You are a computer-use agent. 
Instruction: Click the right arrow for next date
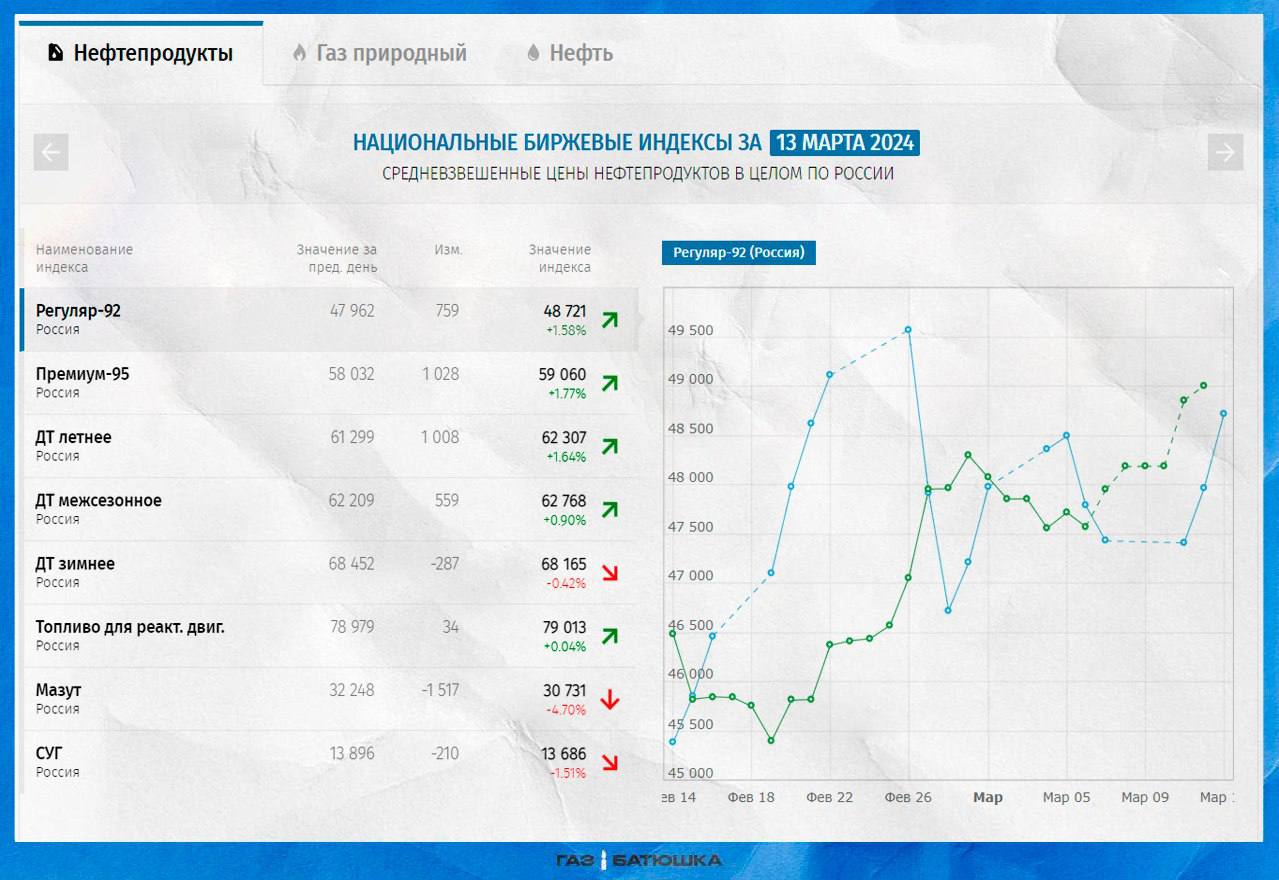(x=1225, y=153)
